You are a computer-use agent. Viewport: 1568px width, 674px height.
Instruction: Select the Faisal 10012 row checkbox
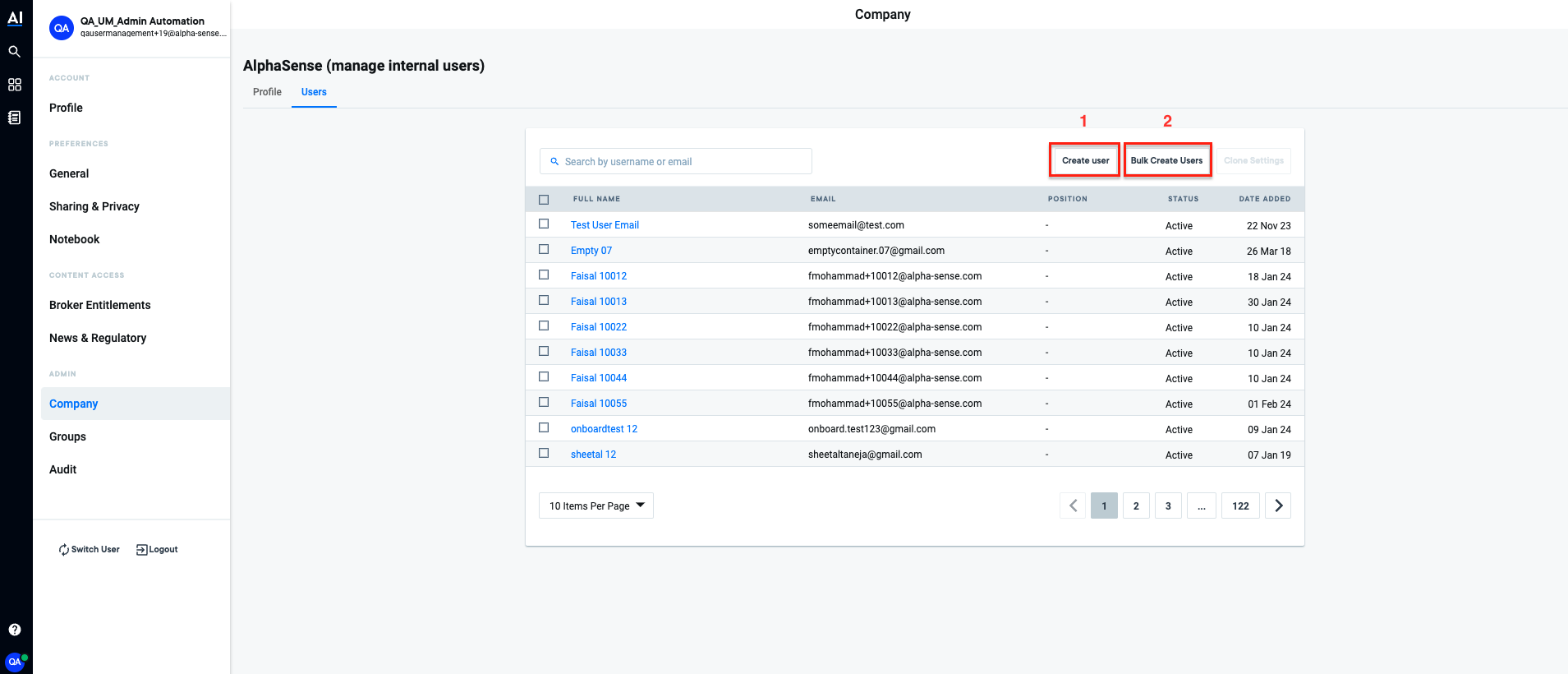pyautogui.click(x=544, y=275)
